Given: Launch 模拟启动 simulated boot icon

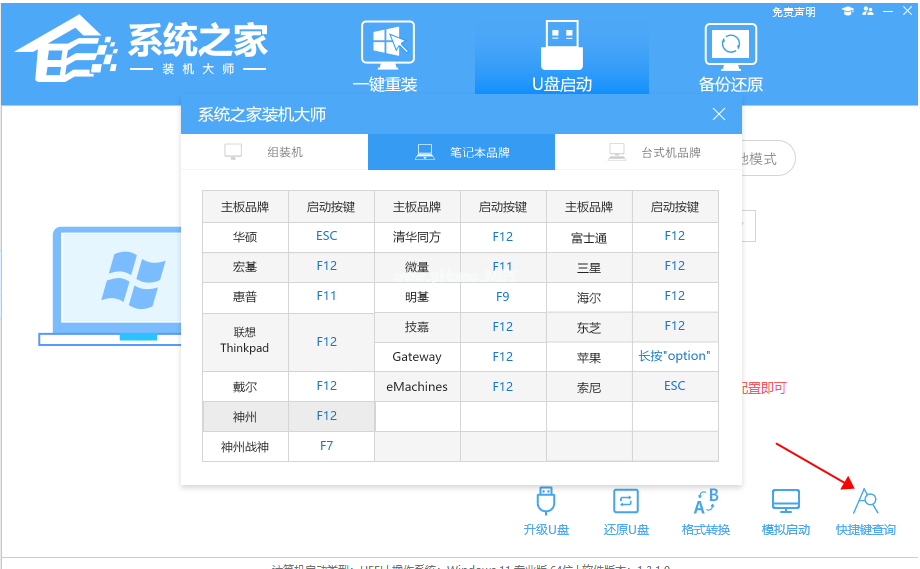Looking at the screenshot, I should (x=785, y=510).
